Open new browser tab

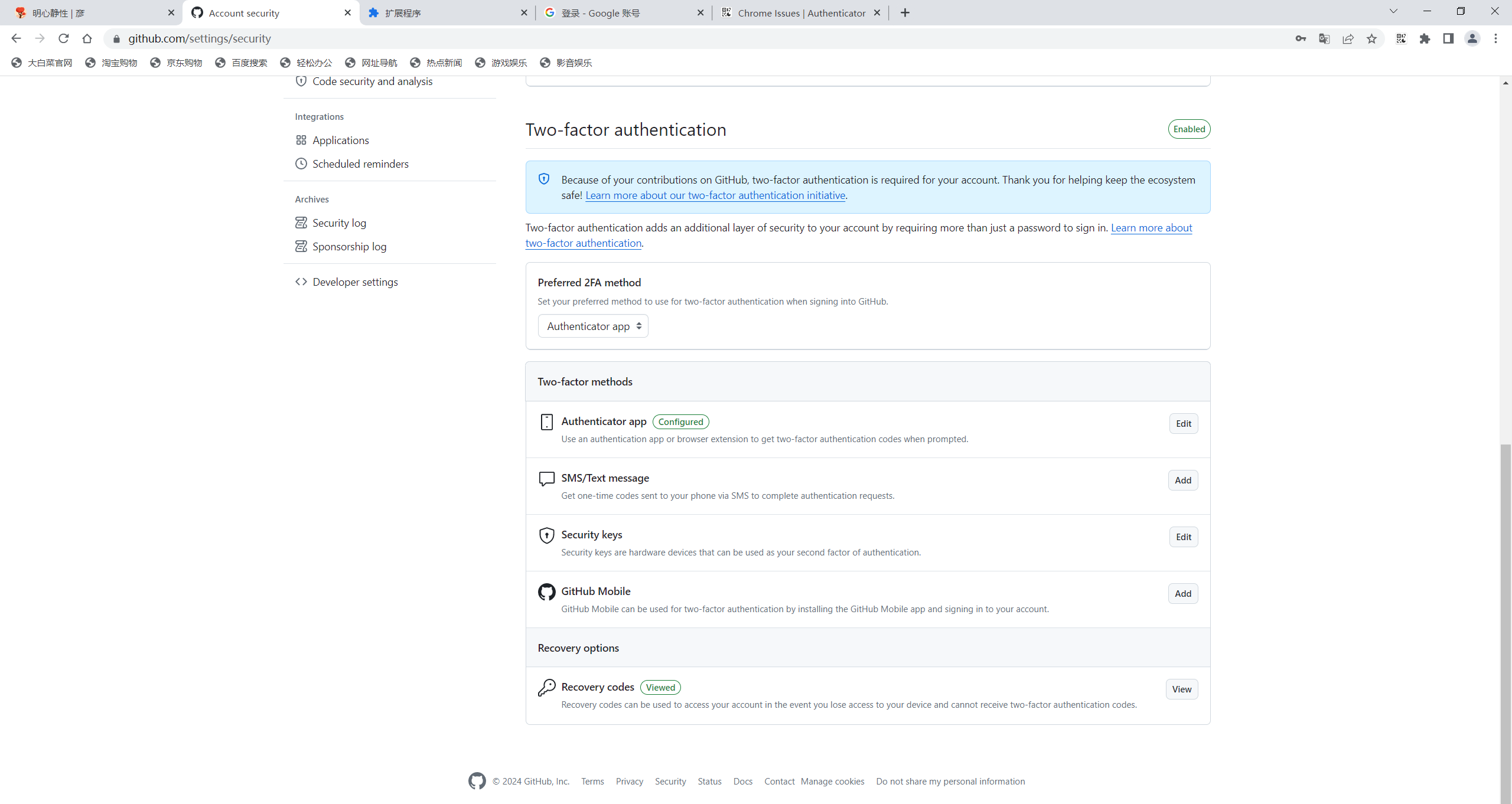pyautogui.click(x=905, y=12)
